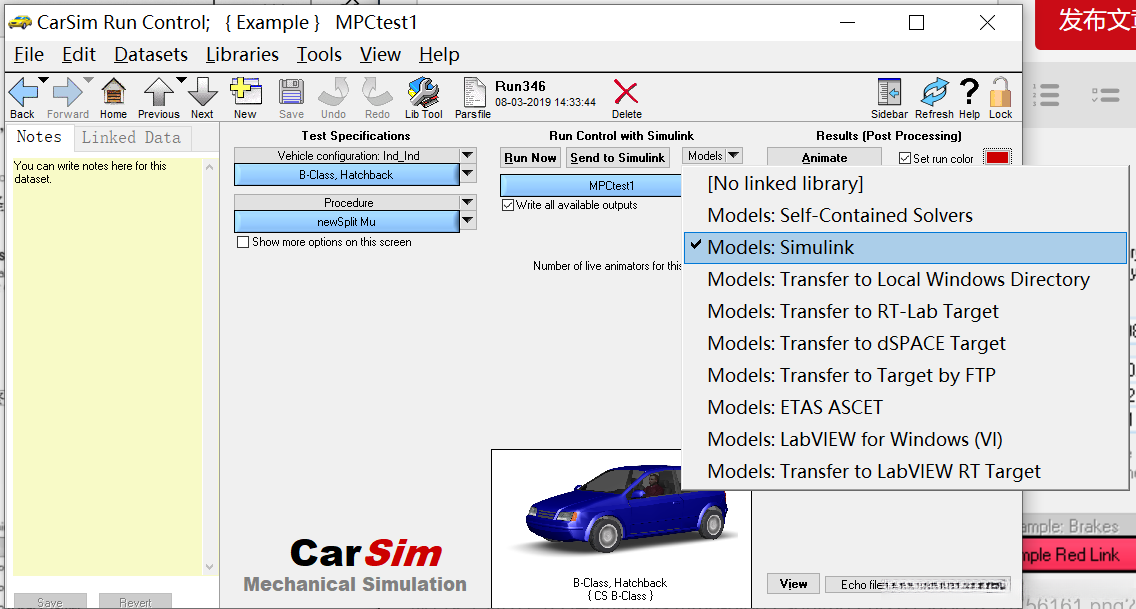Click the newSplit Mu blue button
The width and height of the screenshot is (1136, 609).
pos(346,222)
